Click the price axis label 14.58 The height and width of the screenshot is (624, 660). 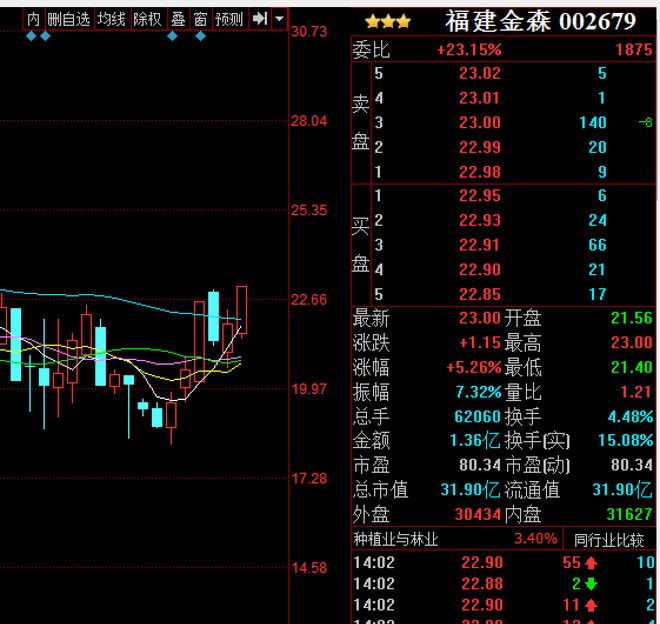pos(309,568)
